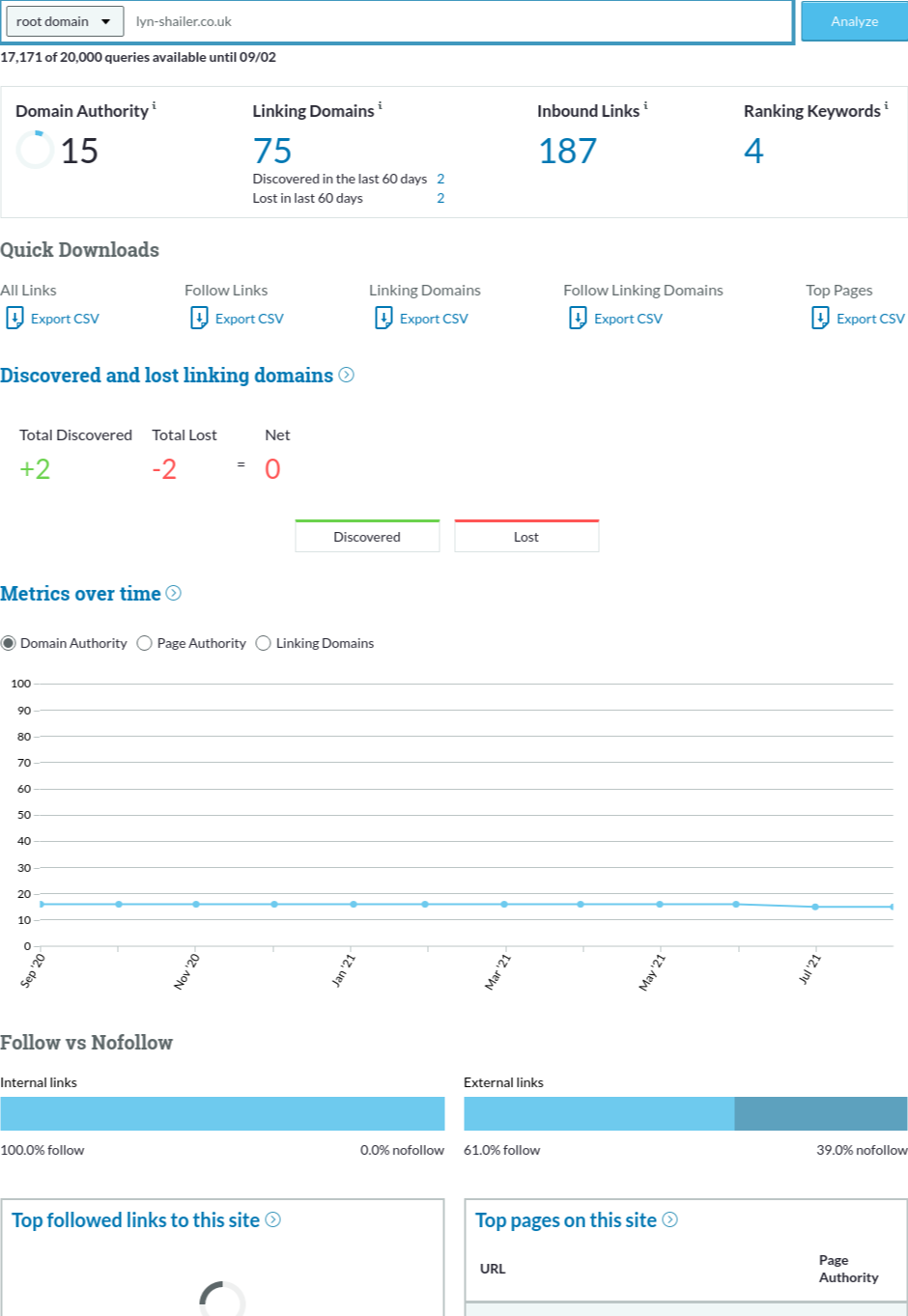Click the Inbound Links info icon
The height and width of the screenshot is (1316, 908).
(x=645, y=105)
